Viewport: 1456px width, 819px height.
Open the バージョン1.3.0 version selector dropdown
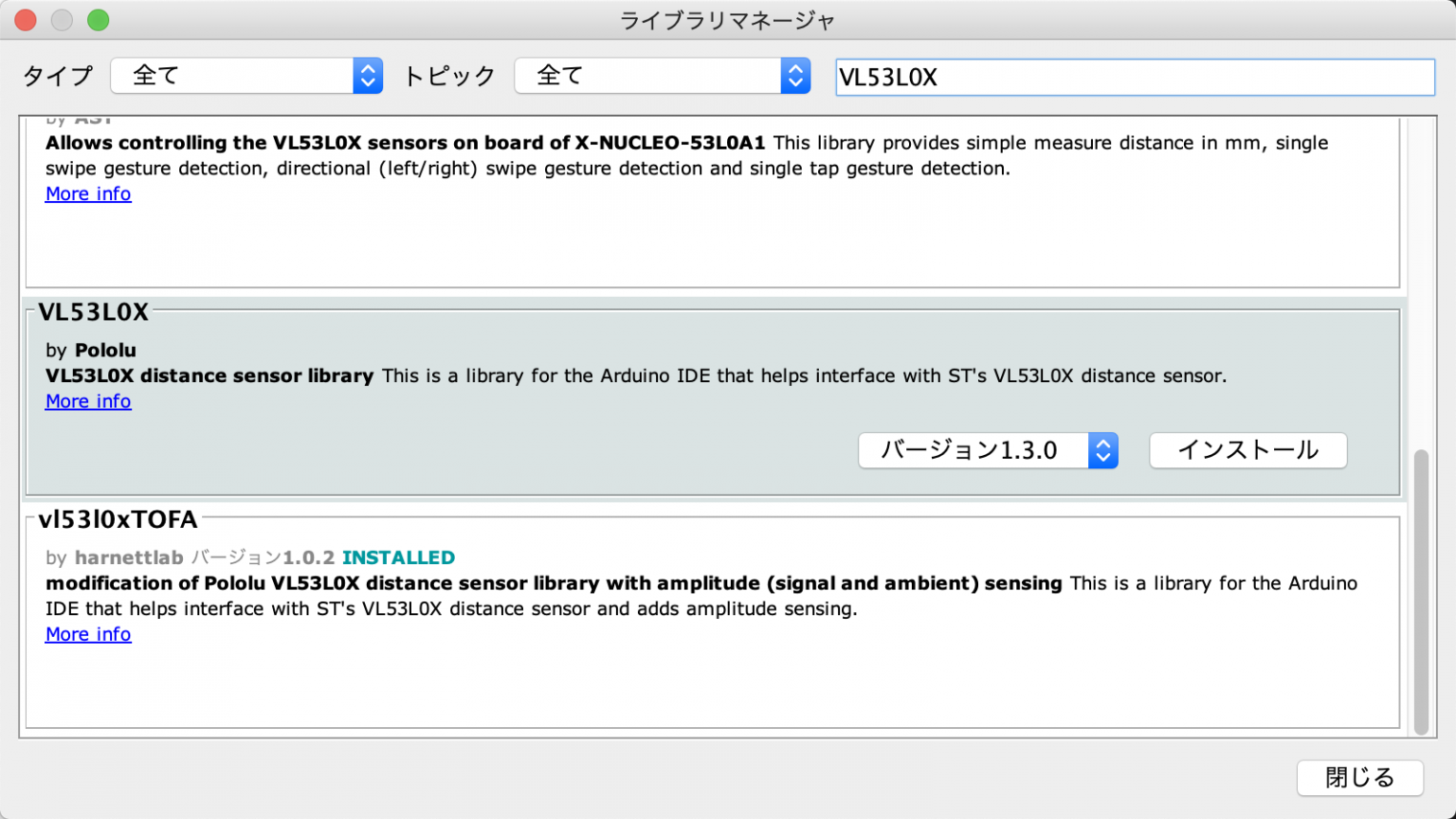(x=967, y=450)
